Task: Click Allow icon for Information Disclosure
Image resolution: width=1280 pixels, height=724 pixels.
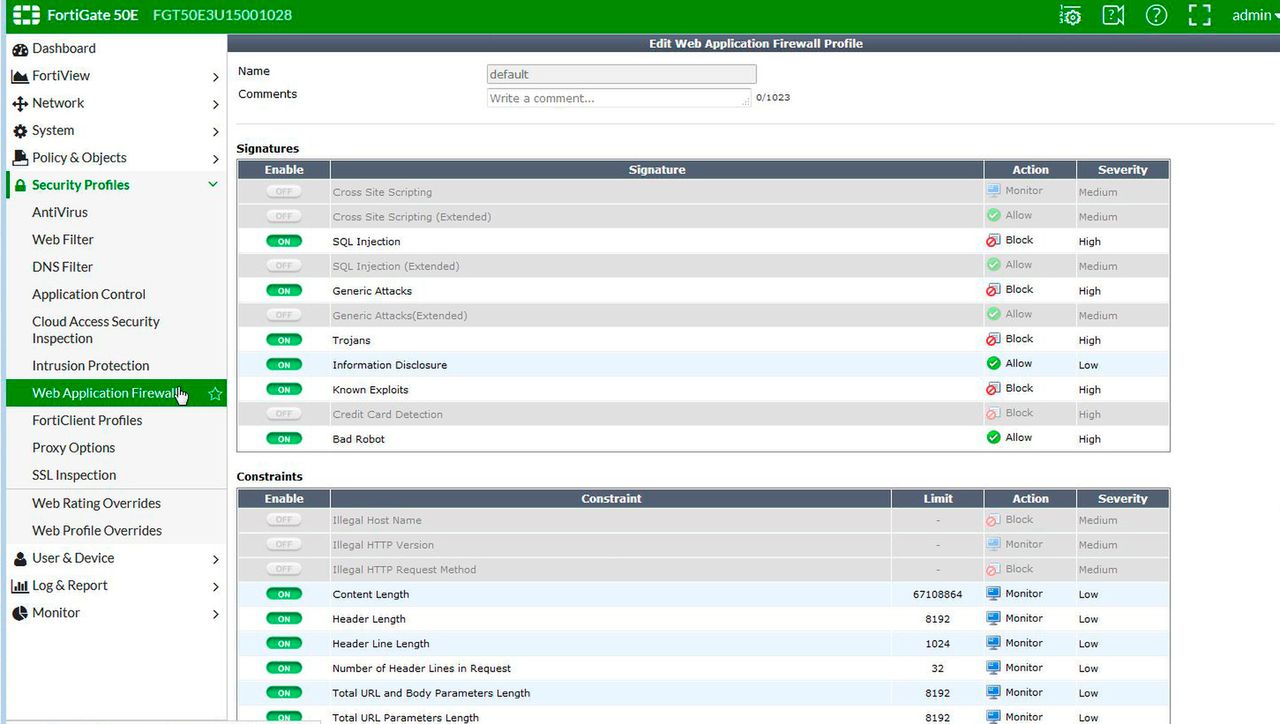Action: [x=993, y=364]
